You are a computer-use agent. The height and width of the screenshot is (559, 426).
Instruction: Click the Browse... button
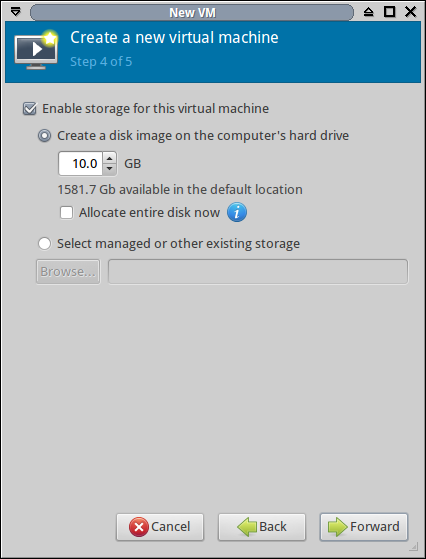68,272
